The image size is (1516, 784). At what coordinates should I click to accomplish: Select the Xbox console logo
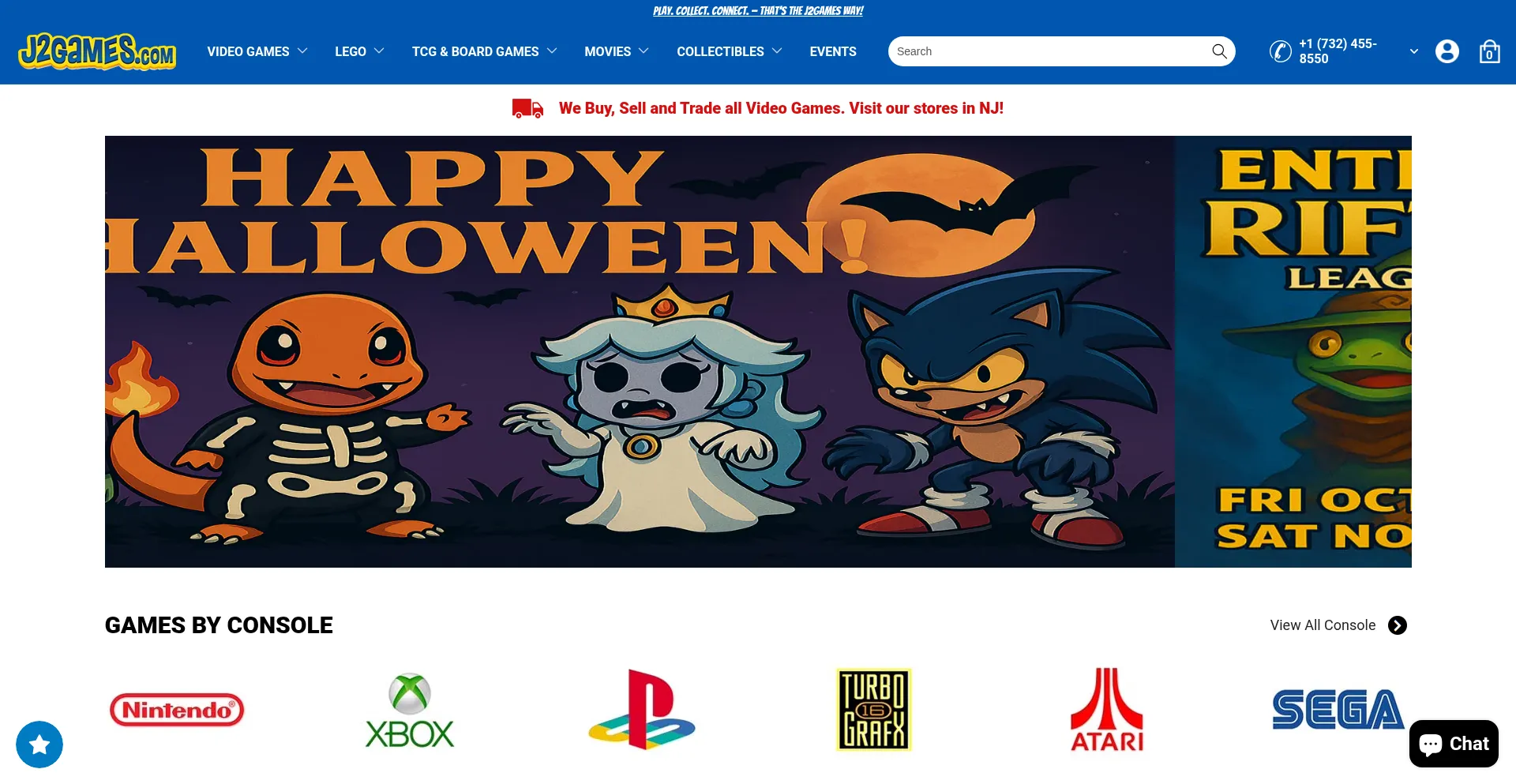coord(409,710)
